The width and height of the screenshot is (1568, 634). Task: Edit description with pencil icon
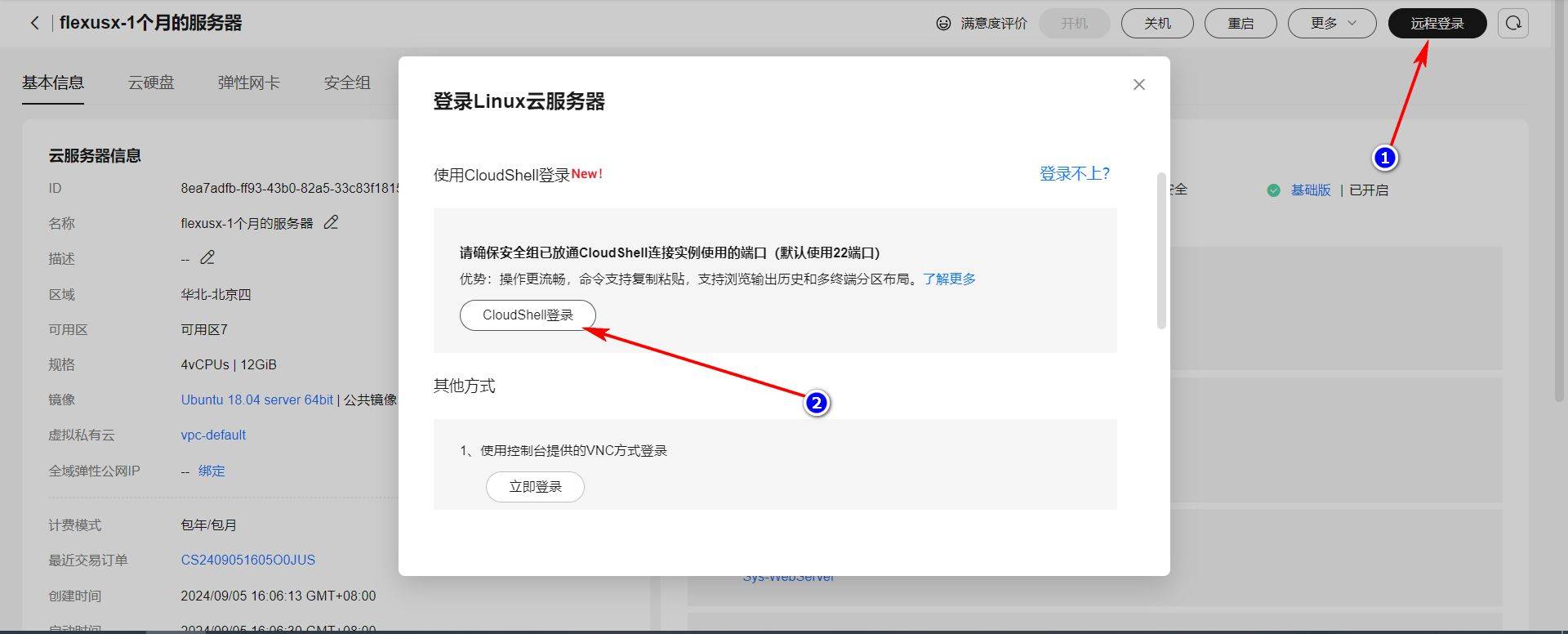[207, 257]
